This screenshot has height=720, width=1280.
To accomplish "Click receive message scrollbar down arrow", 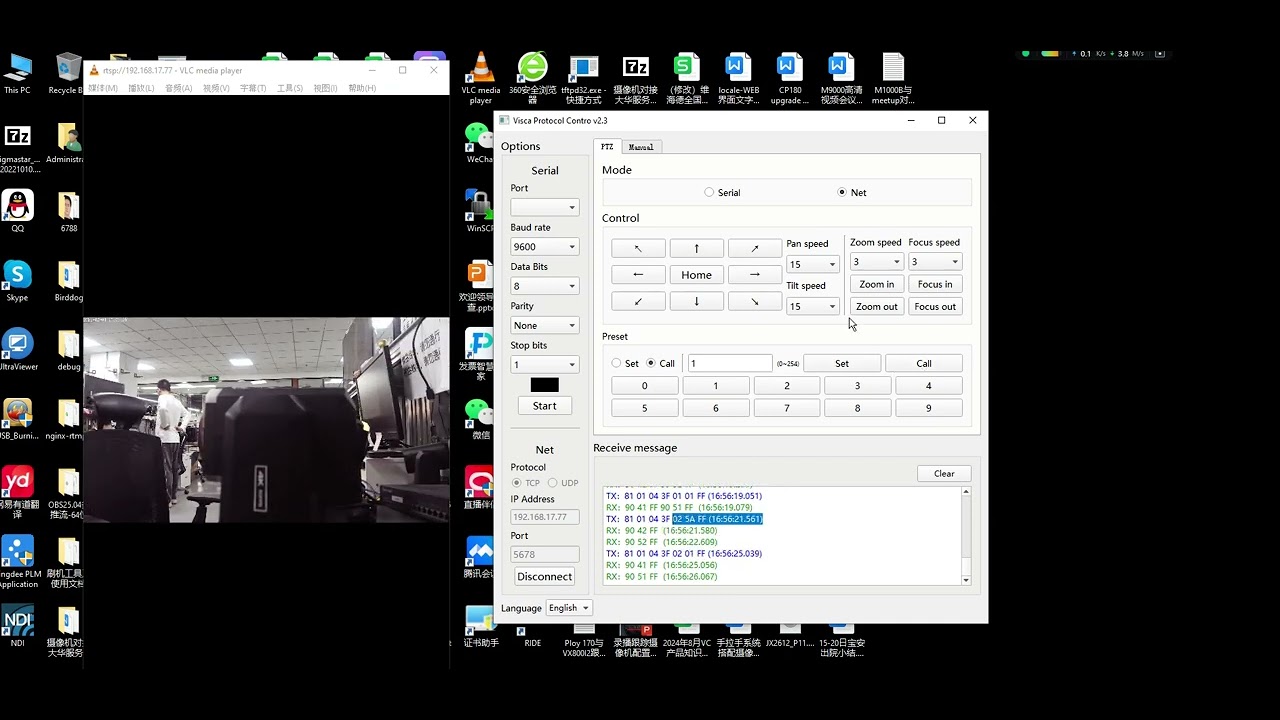I will (966, 580).
